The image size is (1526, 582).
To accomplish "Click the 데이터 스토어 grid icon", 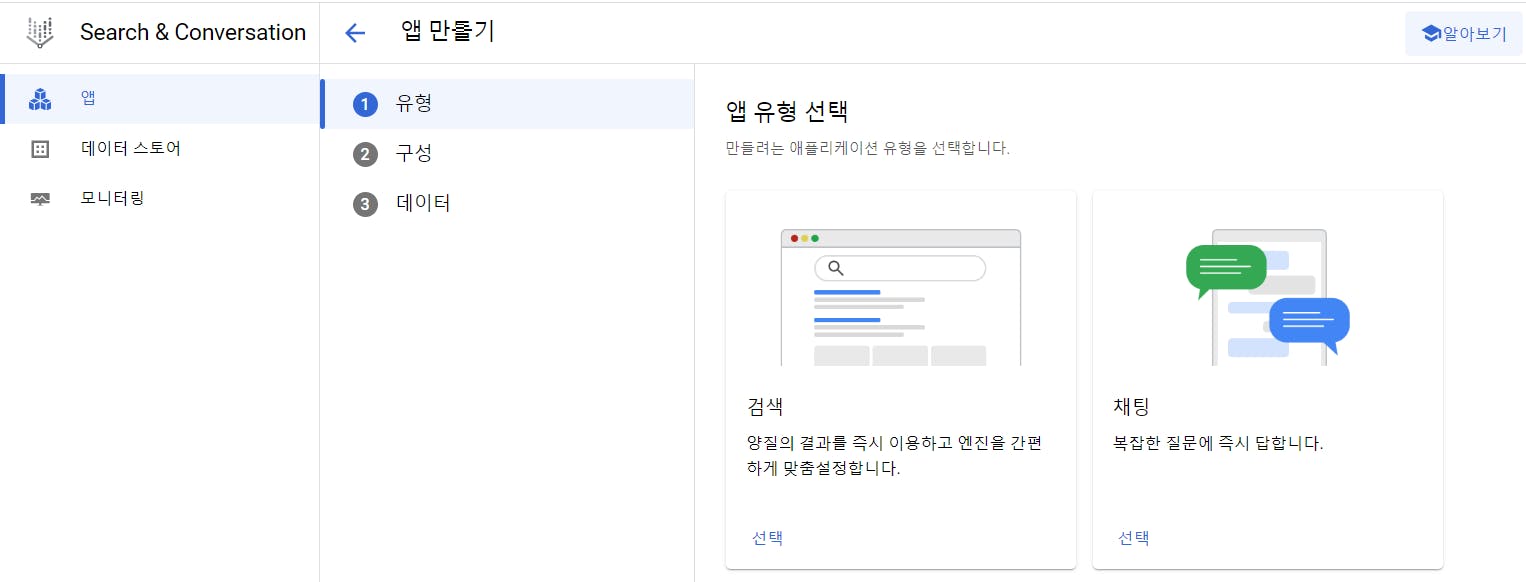I will point(40,149).
